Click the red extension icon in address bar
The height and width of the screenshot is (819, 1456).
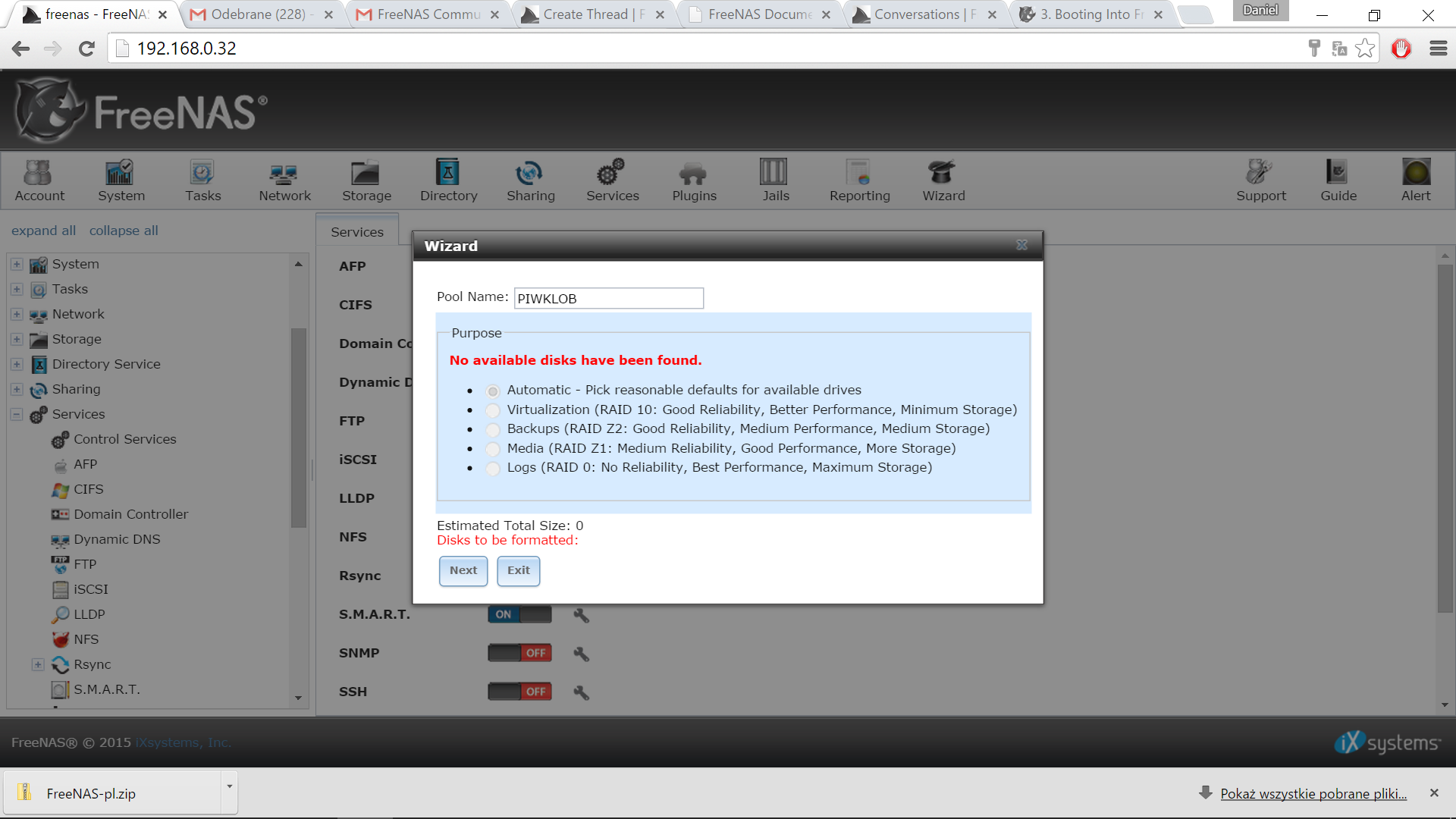pyautogui.click(x=1401, y=49)
